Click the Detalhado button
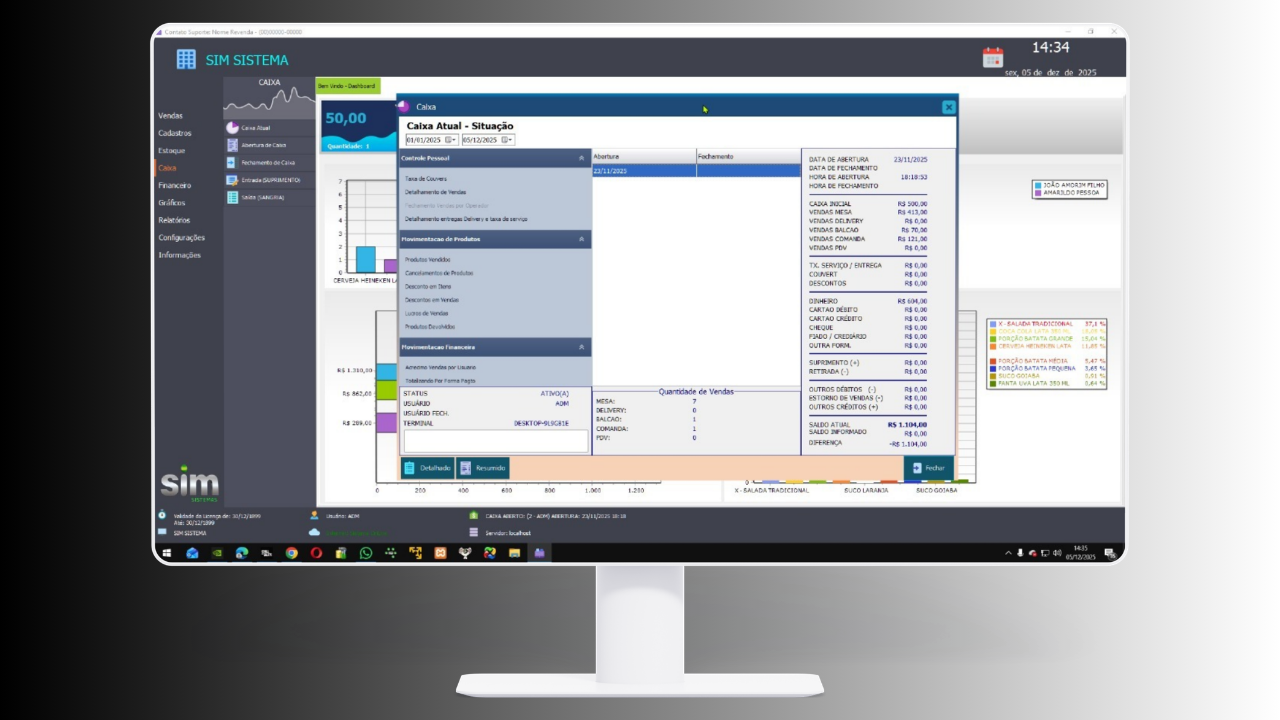The height and width of the screenshot is (720, 1280). coord(427,467)
